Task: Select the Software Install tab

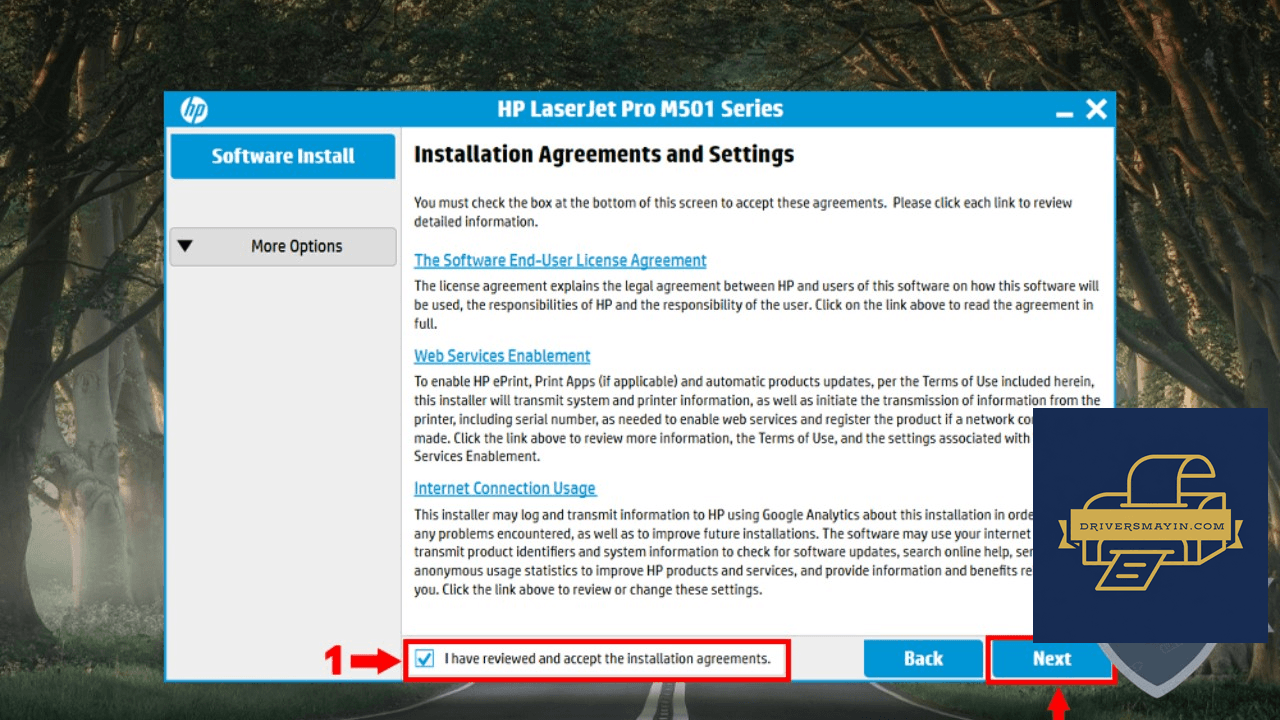Action: [283, 156]
